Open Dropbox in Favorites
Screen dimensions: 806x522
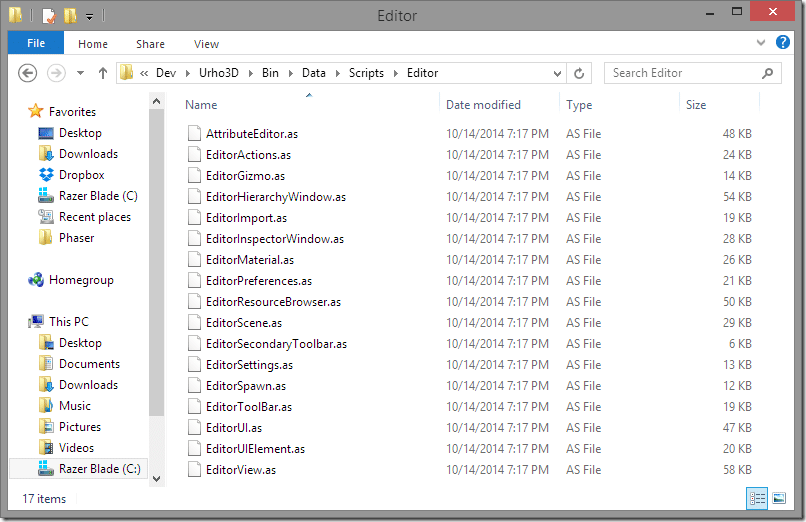[81, 175]
